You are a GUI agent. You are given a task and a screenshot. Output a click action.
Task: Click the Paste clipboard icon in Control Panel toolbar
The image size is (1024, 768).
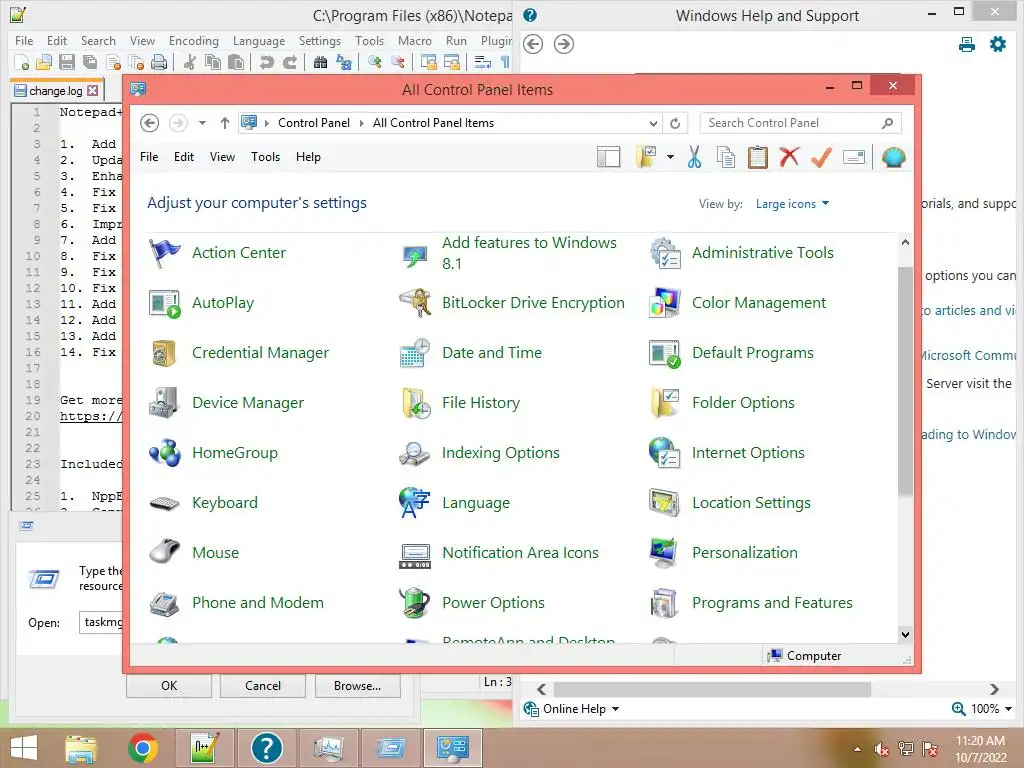pos(758,157)
